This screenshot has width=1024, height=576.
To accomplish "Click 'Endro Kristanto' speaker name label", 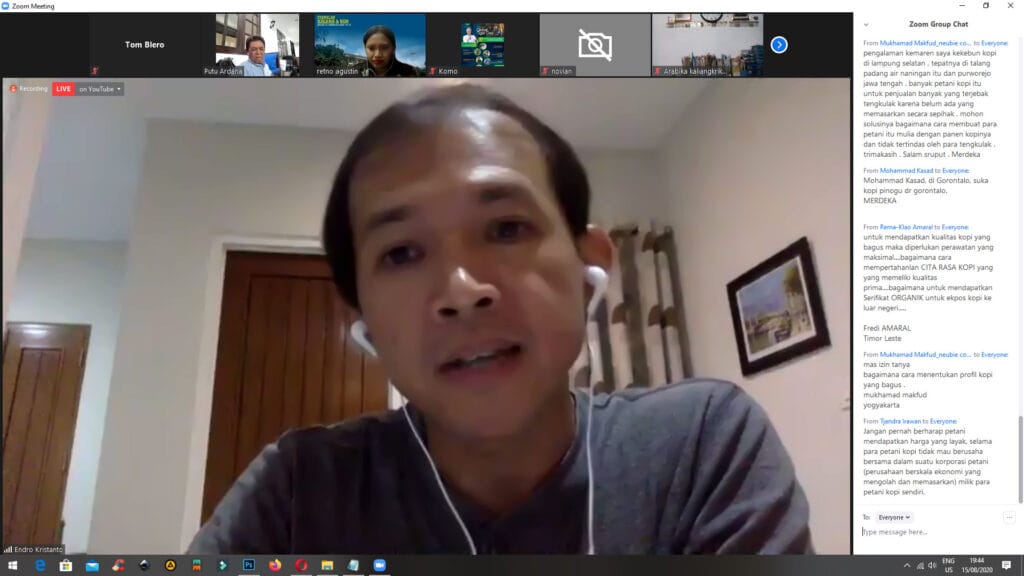I will [x=39, y=549].
